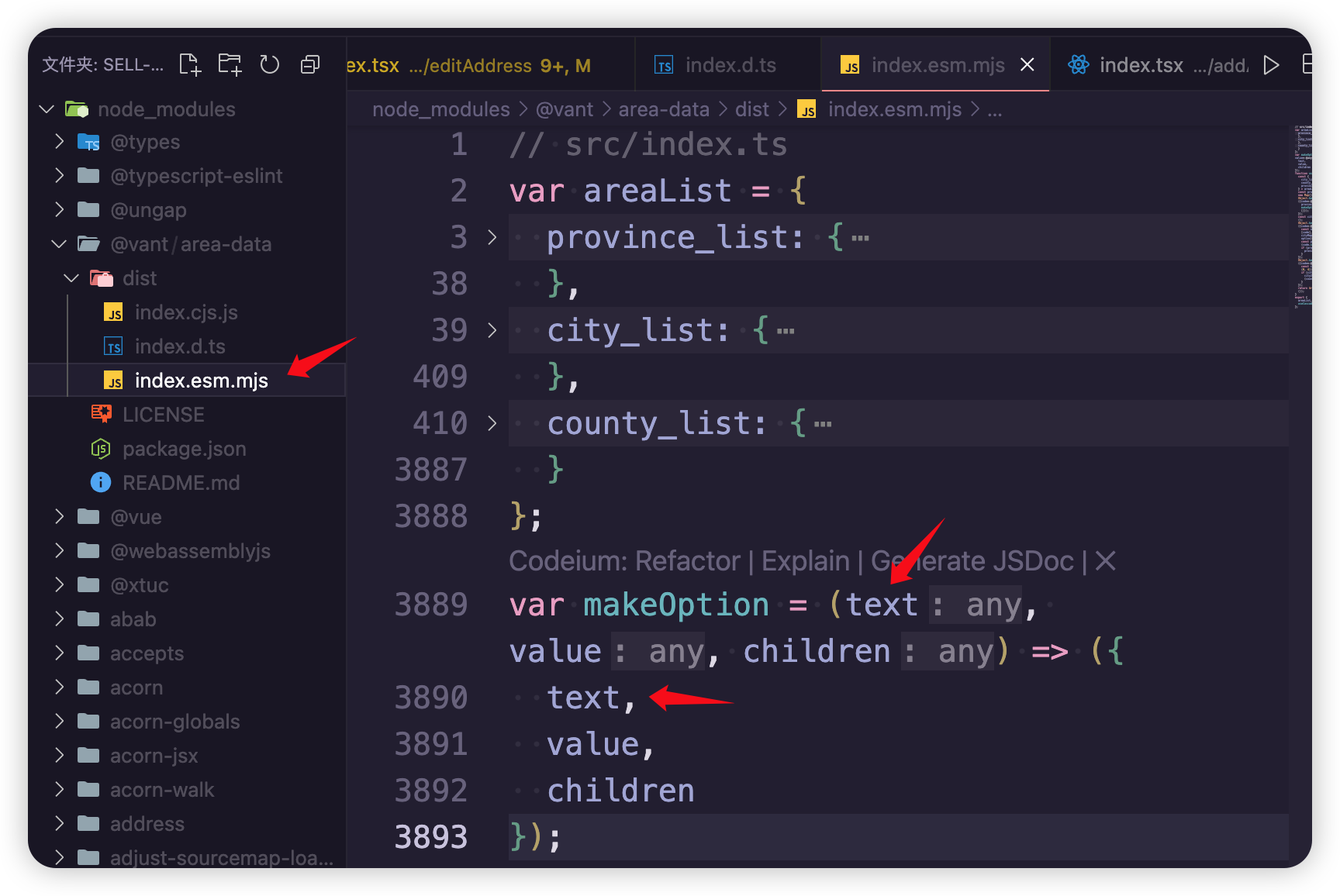Click the New Folder icon in explorer
The height and width of the screenshot is (896, 1340).
click(x=230, y=64)
